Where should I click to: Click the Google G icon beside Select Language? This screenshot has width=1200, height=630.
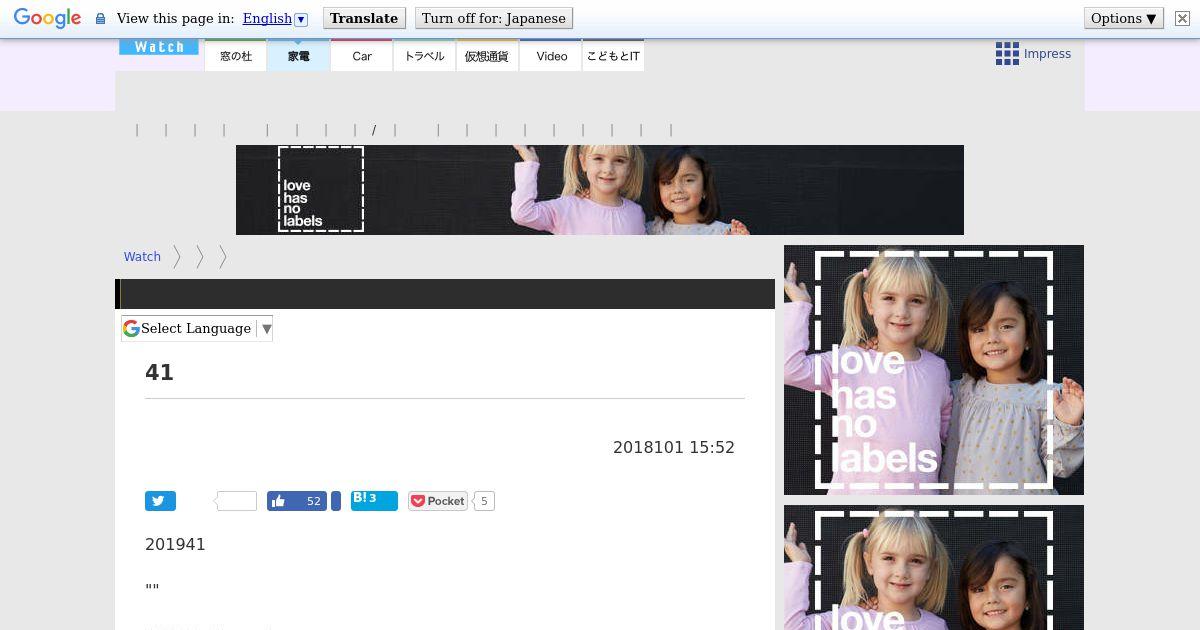[x=131, y=329]
